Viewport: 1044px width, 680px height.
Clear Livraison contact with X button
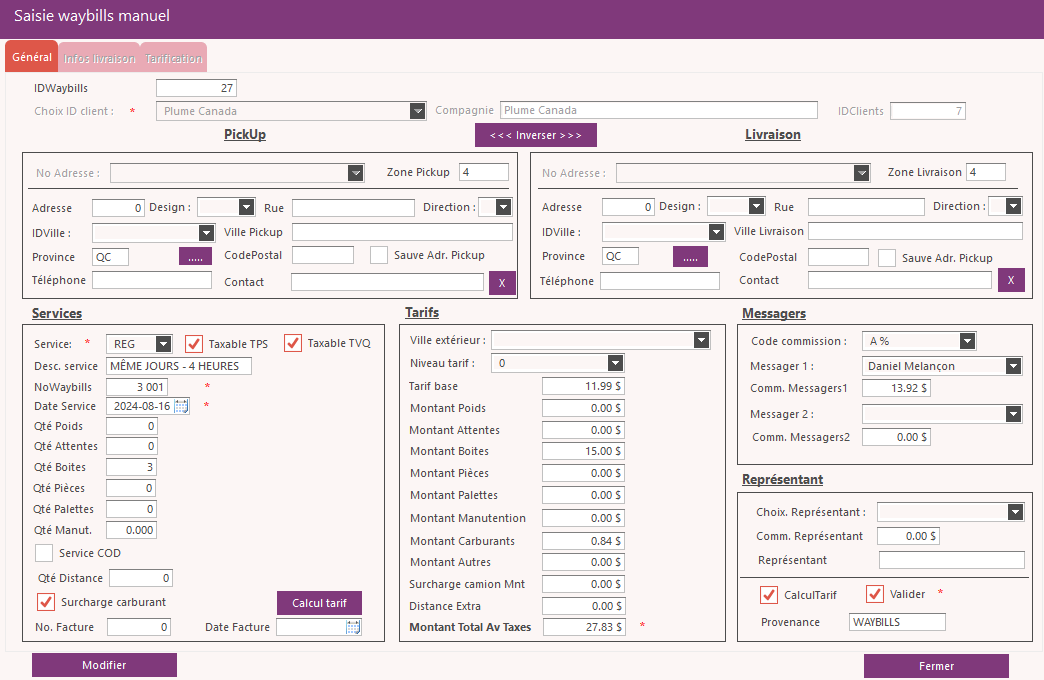pos(1011,280)
